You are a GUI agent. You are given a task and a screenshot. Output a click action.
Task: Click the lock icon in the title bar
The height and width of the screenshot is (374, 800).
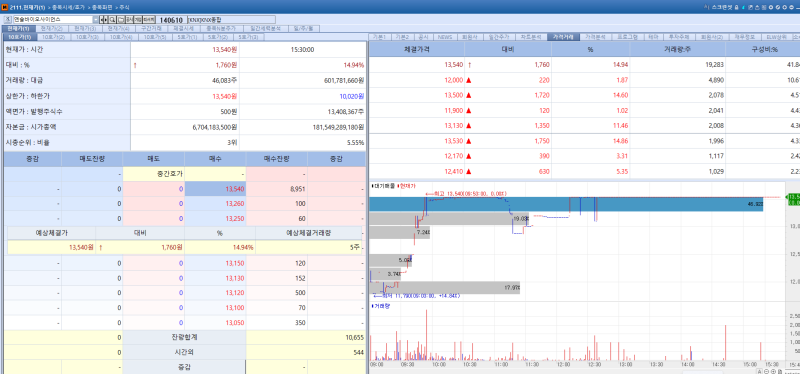(x=736, y=7)
